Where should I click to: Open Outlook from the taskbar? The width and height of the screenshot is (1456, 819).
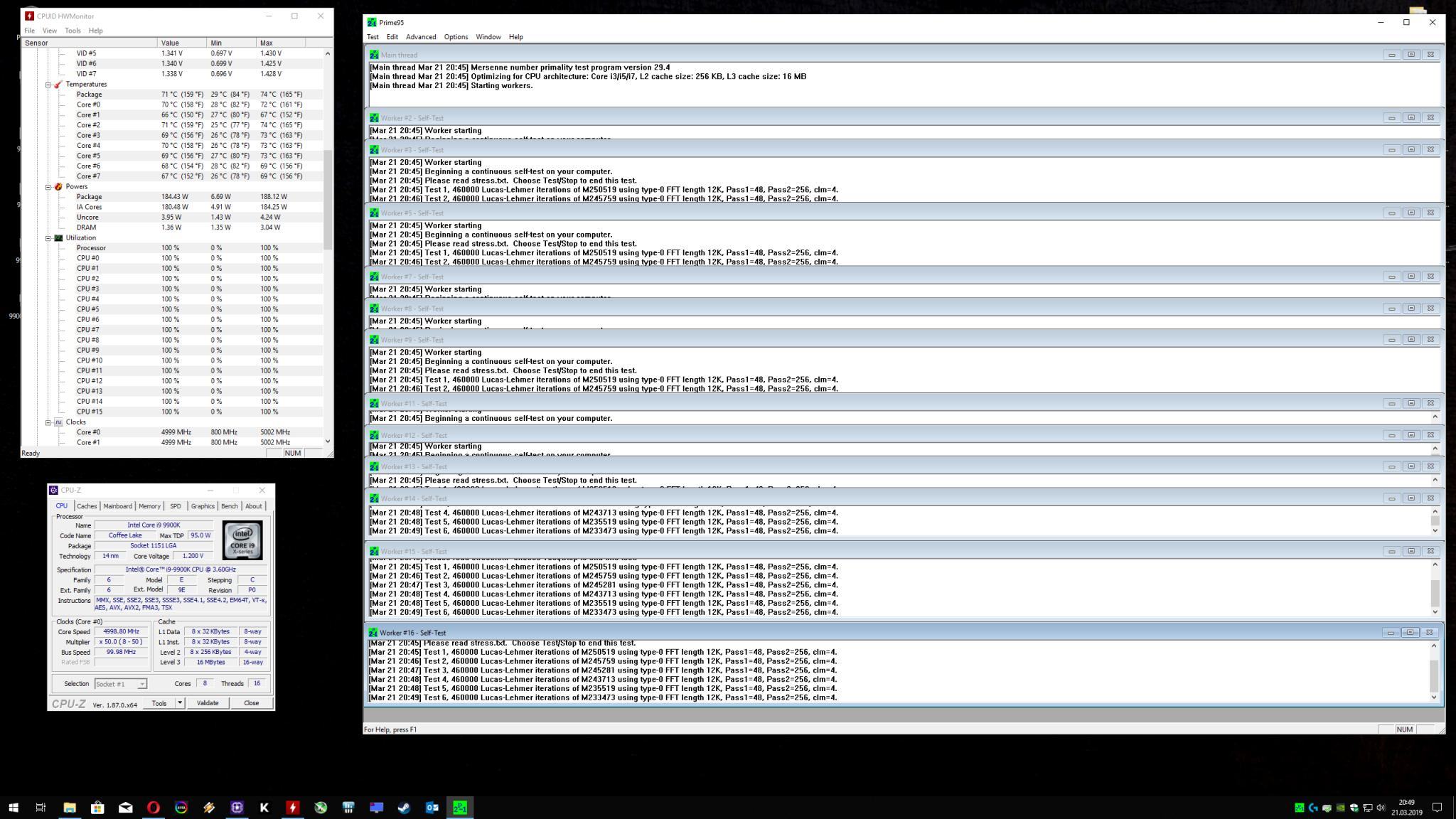432,808
